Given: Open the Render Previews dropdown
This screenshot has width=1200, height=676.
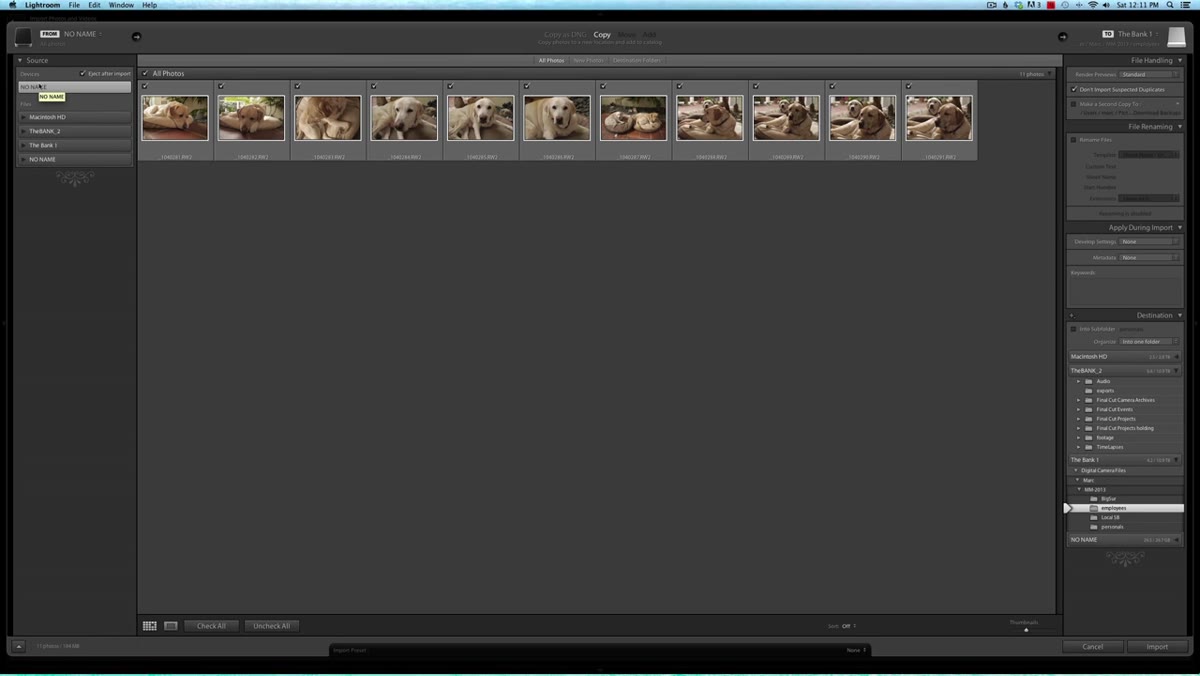Looking at the screenshot, I should coord(1149,74).
